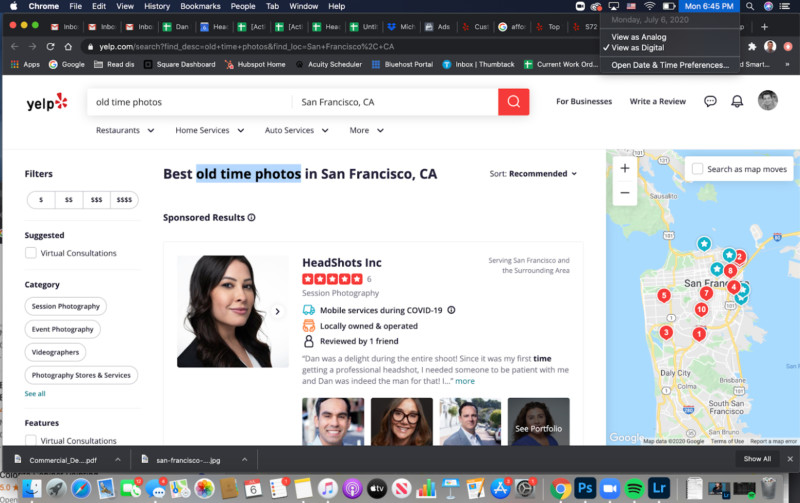This screenshot has width=800, height=503.
Task: Click the Yelp logo
Action: (x=47, y=101)
